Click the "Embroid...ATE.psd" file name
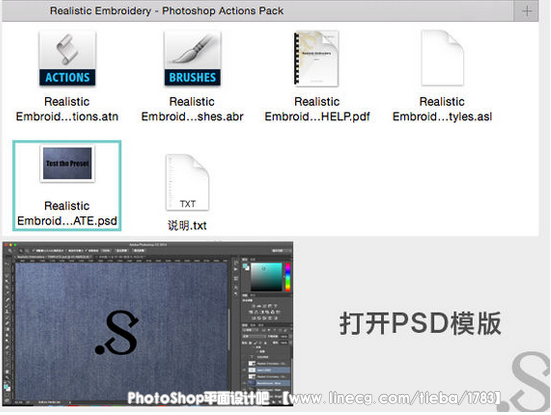 [67, 221]
